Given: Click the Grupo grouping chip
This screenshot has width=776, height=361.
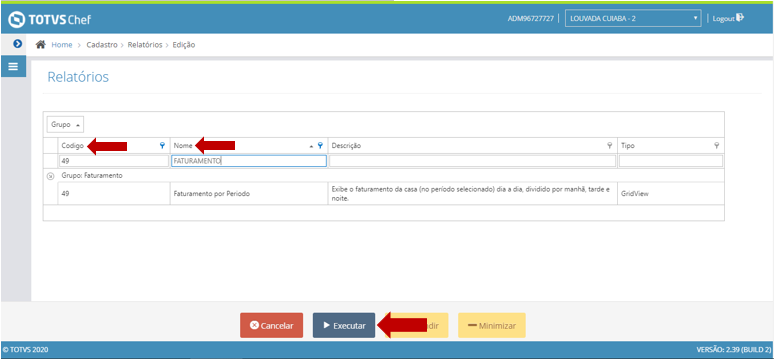Looking at the screenshot, I should [x=65, y=125].
